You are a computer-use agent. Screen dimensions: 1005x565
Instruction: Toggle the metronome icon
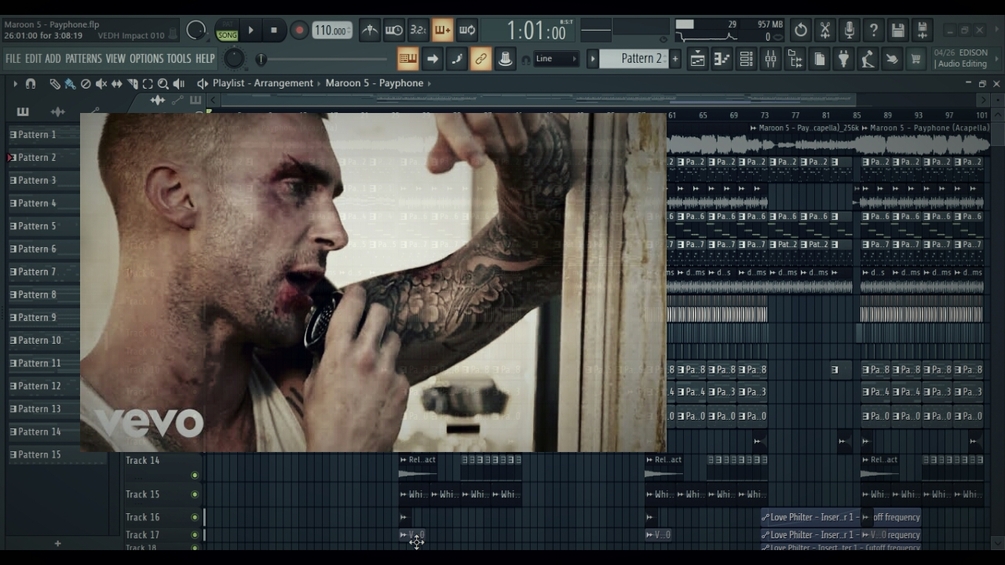[370, 30]
